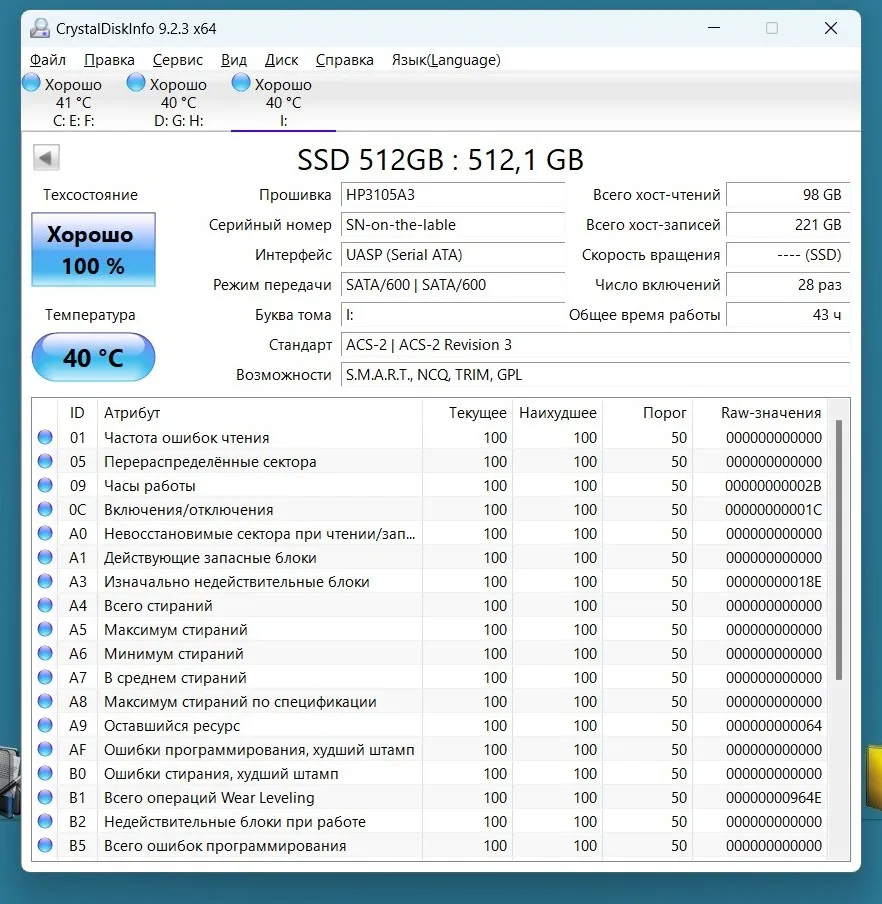The image size is (882, 904).
Task: Select the Перераспределённые сектора attribute row
Action: (210, 462)
